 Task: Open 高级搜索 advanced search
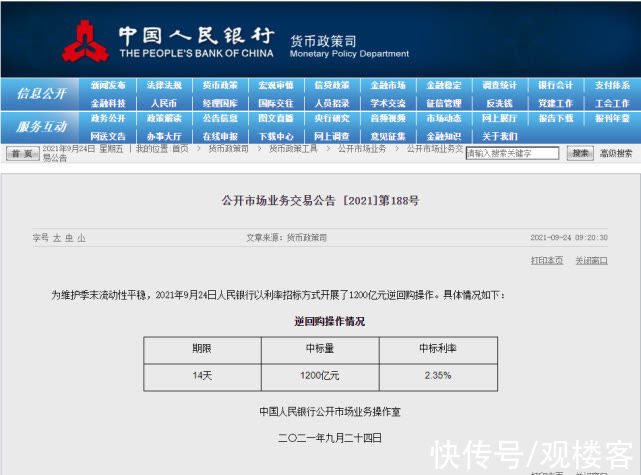[616, 153]
